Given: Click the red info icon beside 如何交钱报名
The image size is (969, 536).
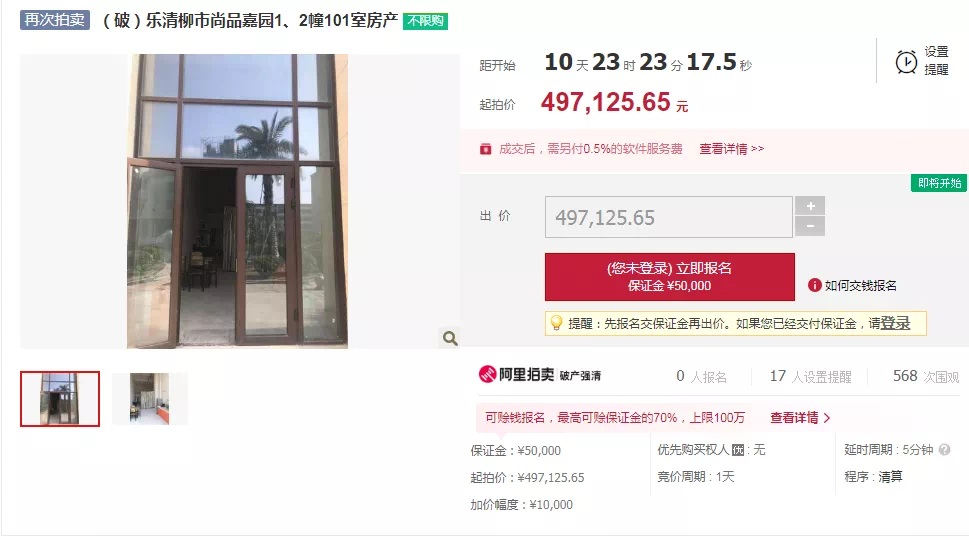Looking at the screenshot, I should click(x=815, y=285).
